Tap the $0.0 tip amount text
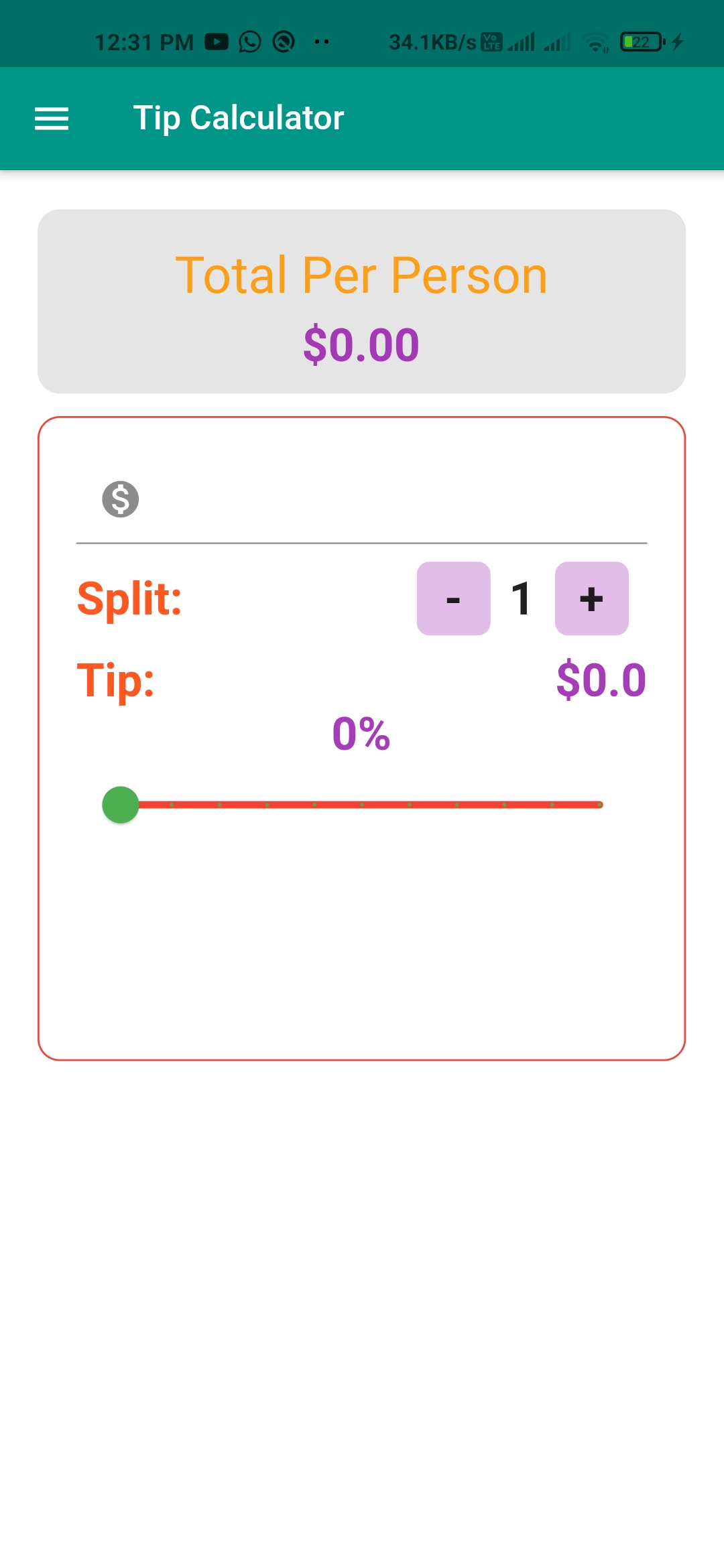The width and height of the screenshot is (724, 1568). pos(601,679)
